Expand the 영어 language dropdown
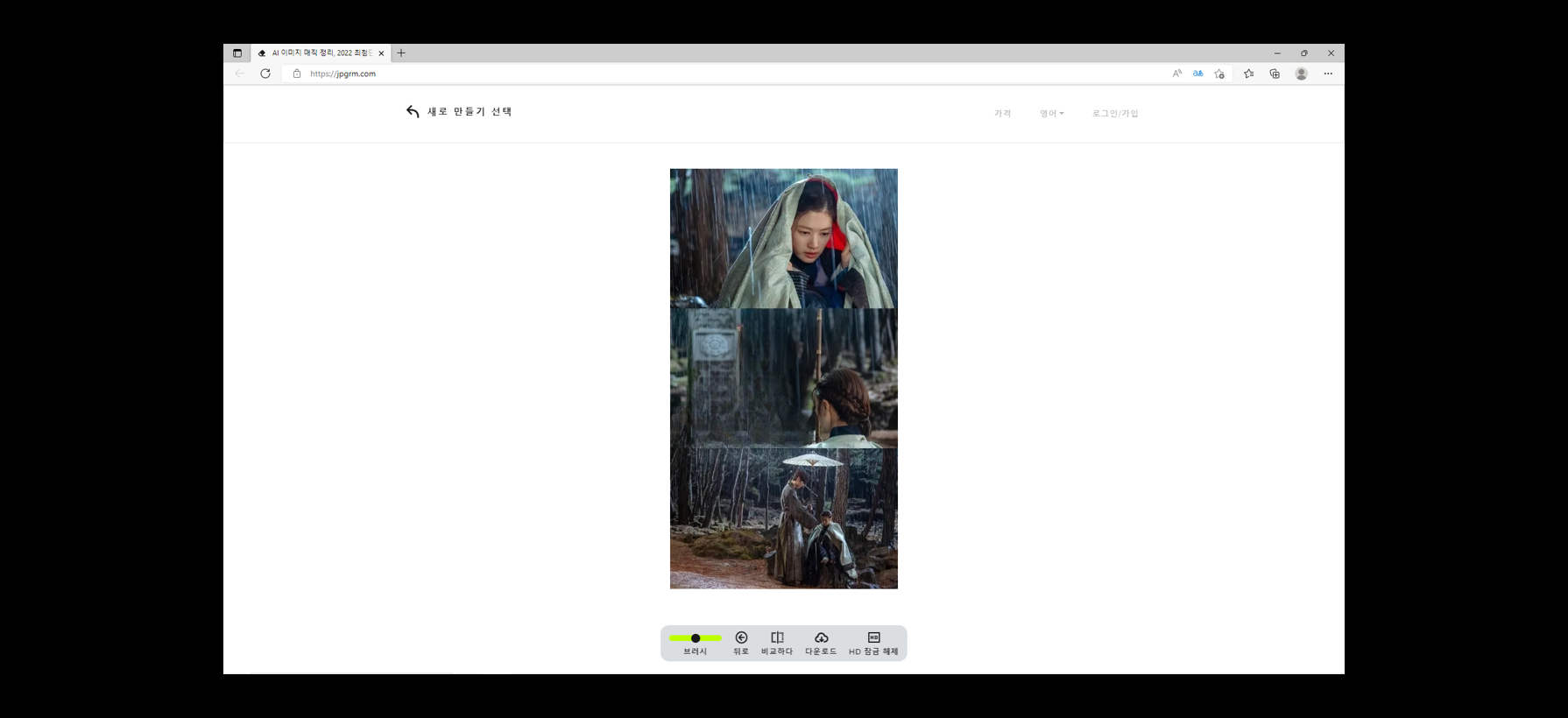Image resolution: width=1568 pixels, height=718 pixels. [x=1052, y=113]
